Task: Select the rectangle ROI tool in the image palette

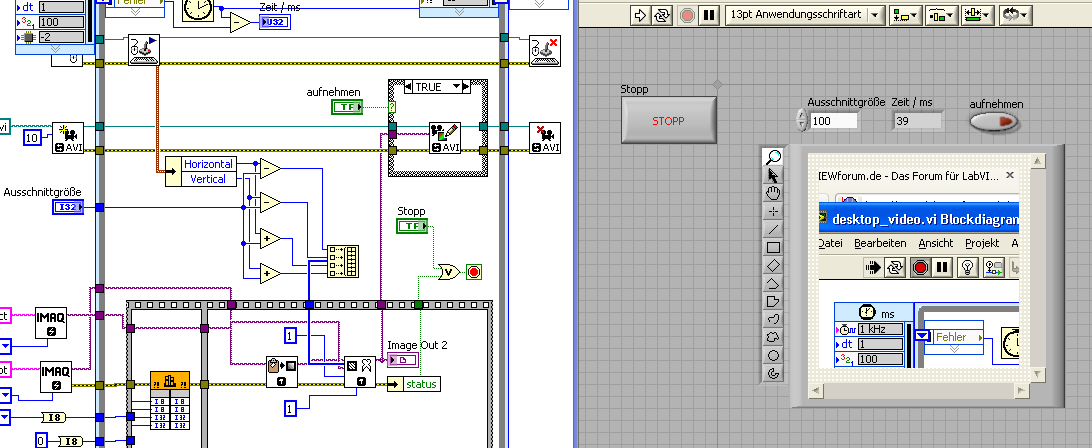Action: (772, 247)
